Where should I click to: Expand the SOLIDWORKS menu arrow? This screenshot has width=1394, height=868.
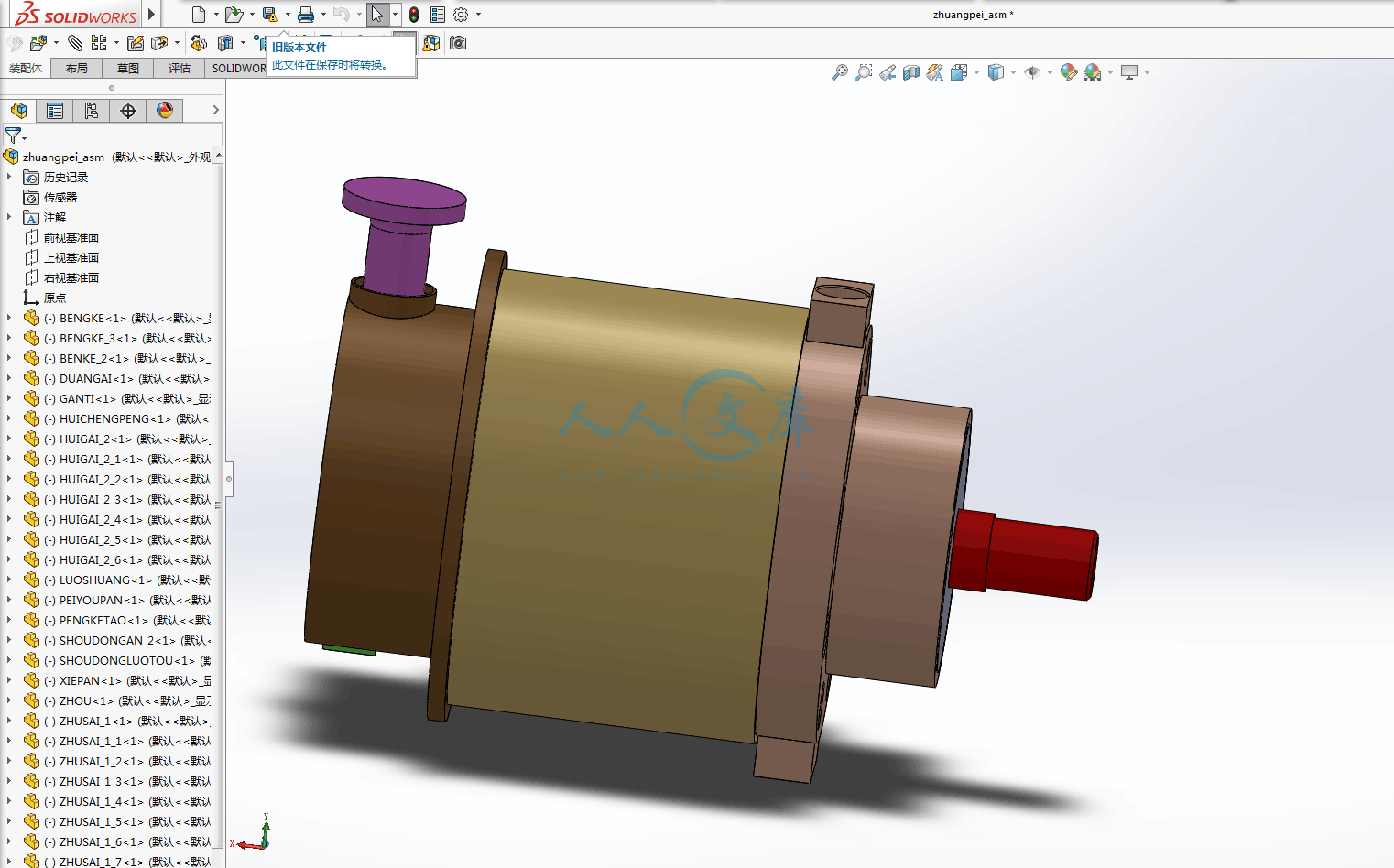pos(151,15)
